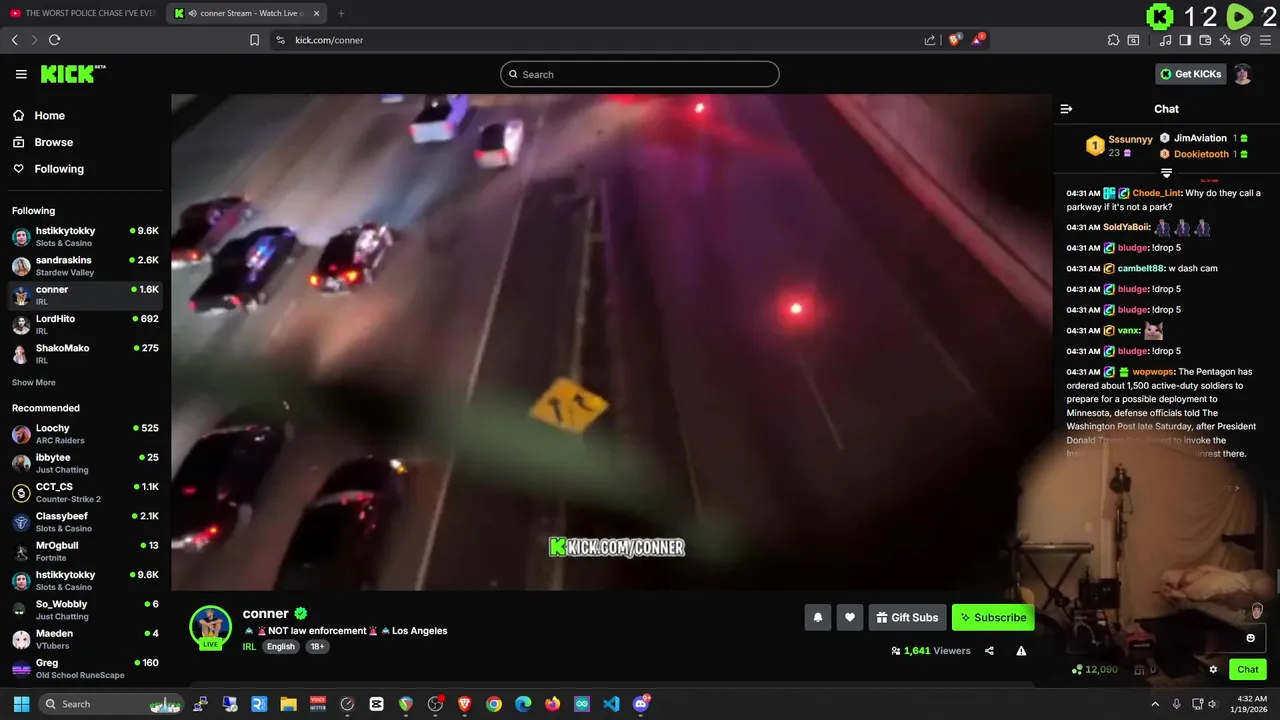Open Discord from taskbar
This screenshot has width=1280, height=720.
pyautogui.click(x=641, y=704)
